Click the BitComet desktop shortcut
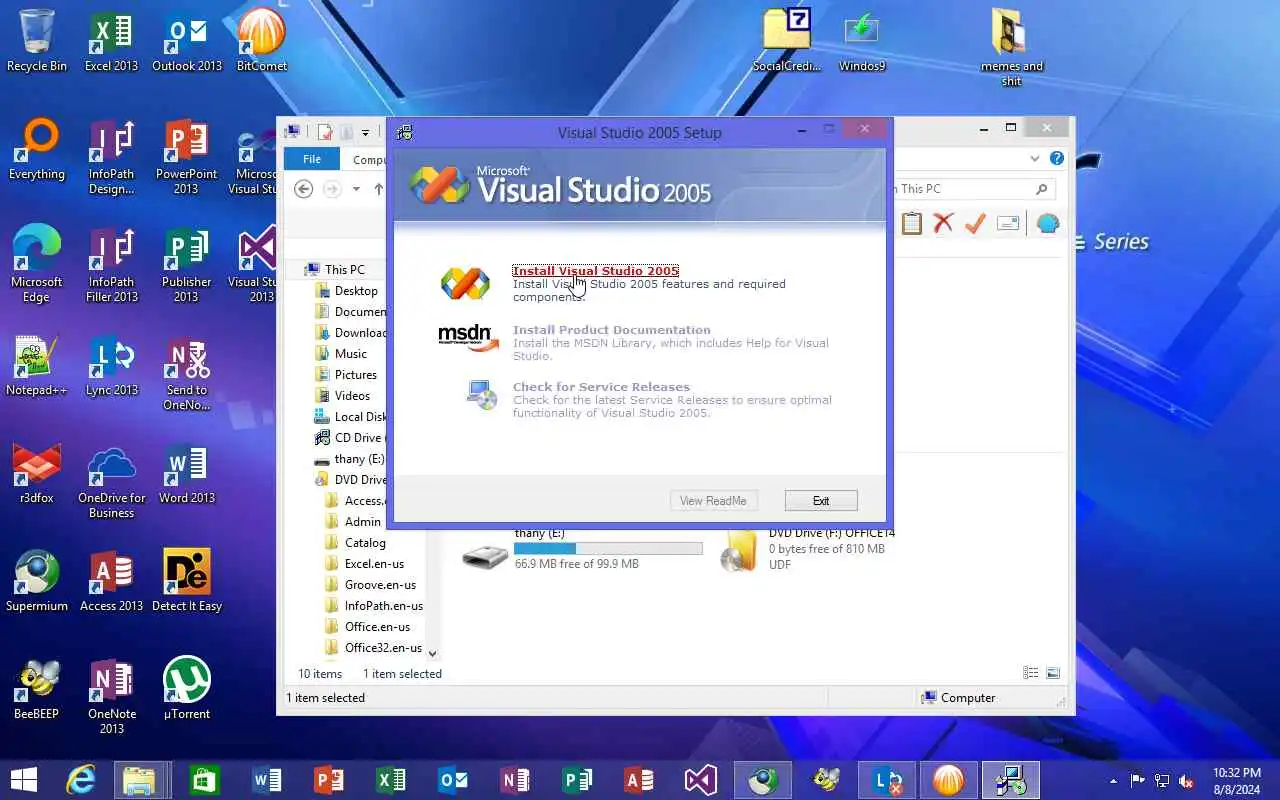The width and height of the screenshot is (1280, 800). pos(262,42)
